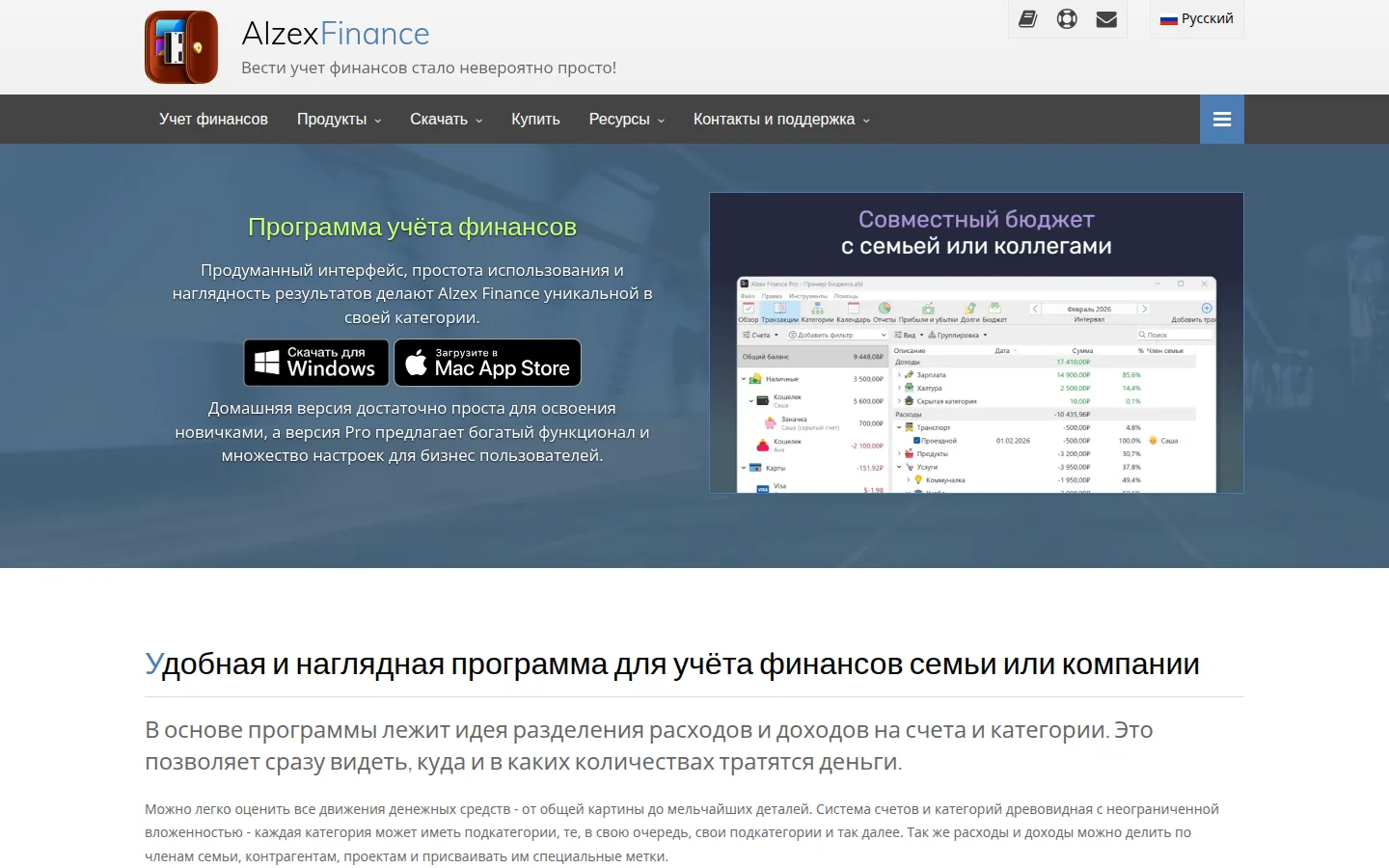Open the book documentation icon in header
Viewport: 1389px width, 868px height.
point(1027,18)
